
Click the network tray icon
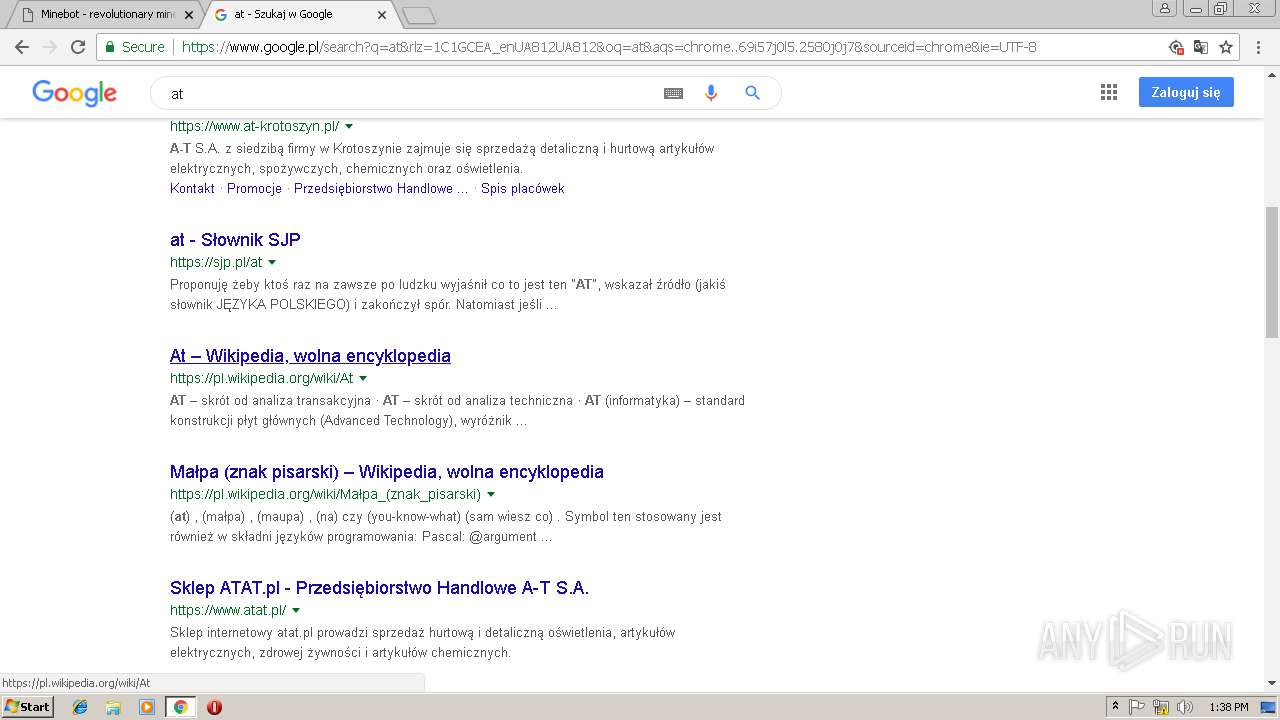tap(1161, 707)
